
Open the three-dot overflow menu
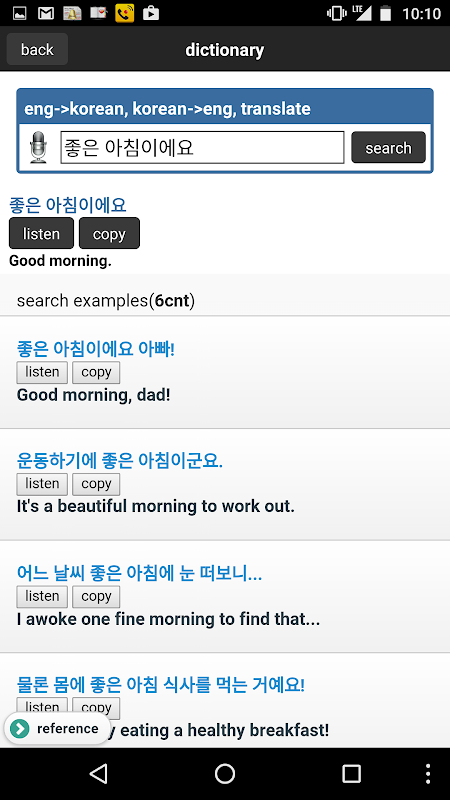click(428, 773)
